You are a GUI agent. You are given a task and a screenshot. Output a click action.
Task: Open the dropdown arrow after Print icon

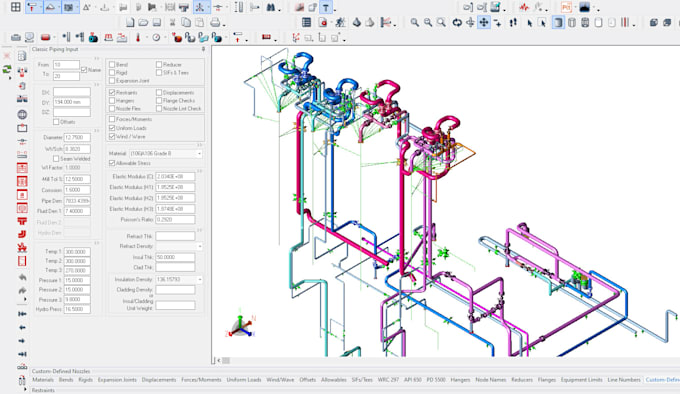(223, 24)
